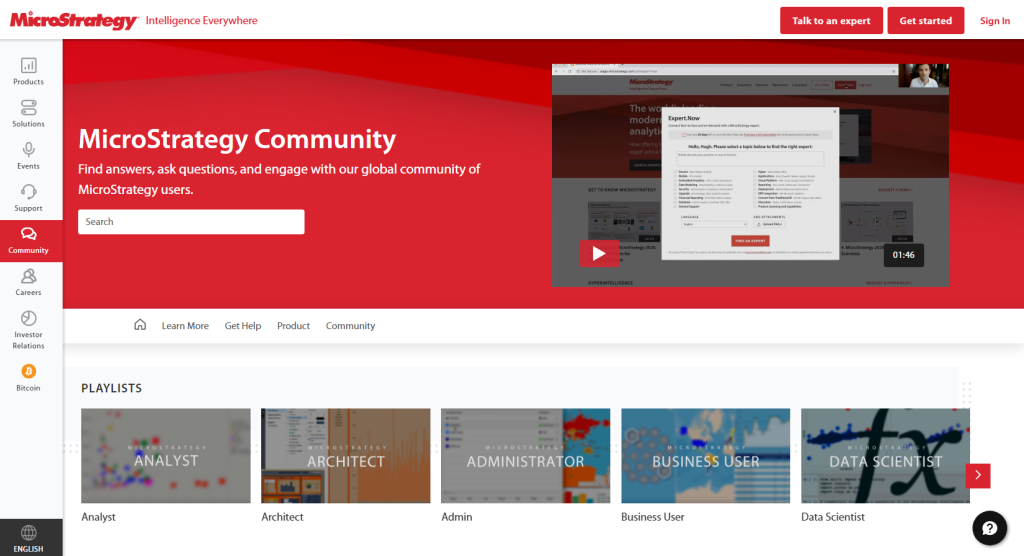
Task: Click the Sign In link
Action: coord(995,21)
